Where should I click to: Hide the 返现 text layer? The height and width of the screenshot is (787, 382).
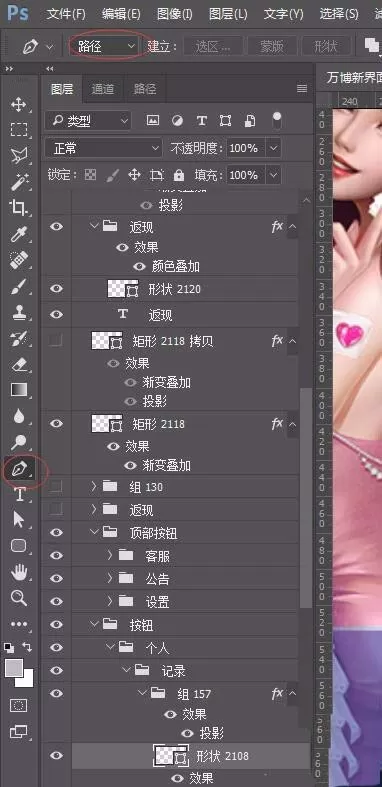(57, 315)
